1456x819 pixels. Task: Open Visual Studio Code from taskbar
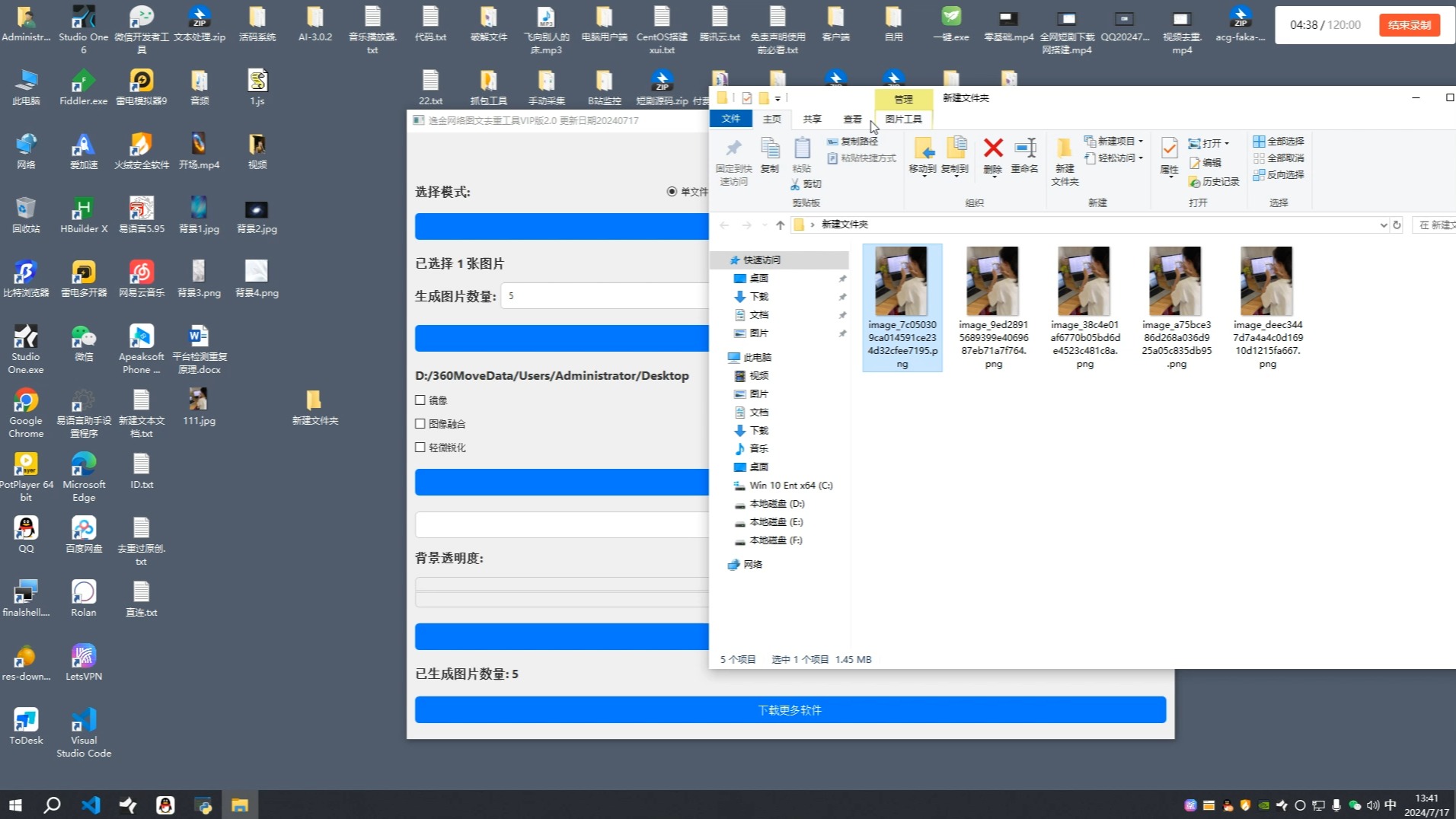[x=91, y=805]
